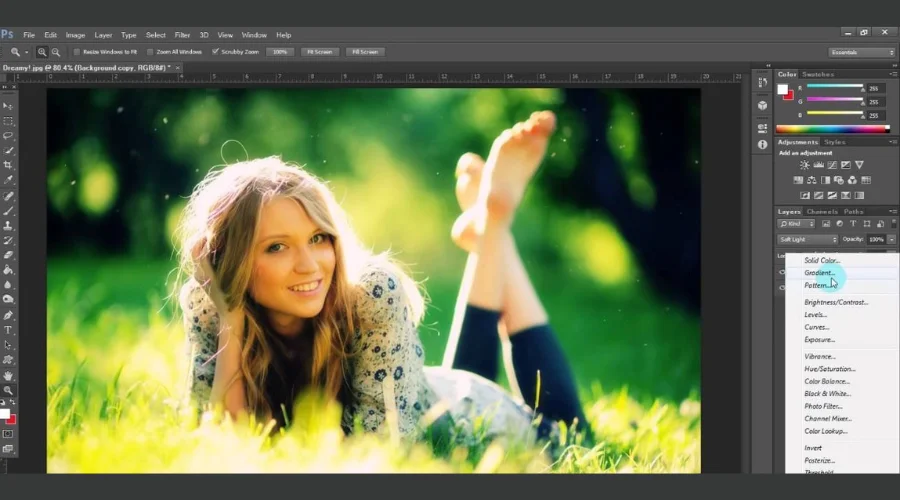Open the Filter menu
The height and width of the screenshot is (500, 900).
point(182,35)
